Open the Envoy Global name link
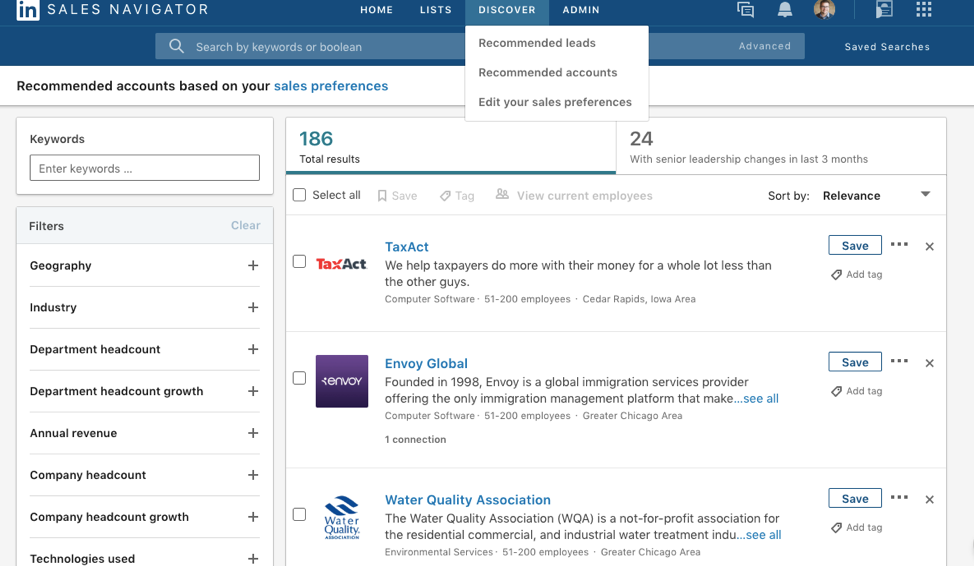The width and height of the screenshot is (974, 566). (426, 363)
